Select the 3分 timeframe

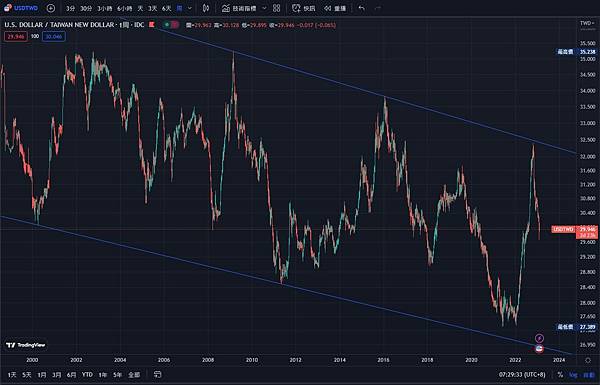tap(70, 8)
